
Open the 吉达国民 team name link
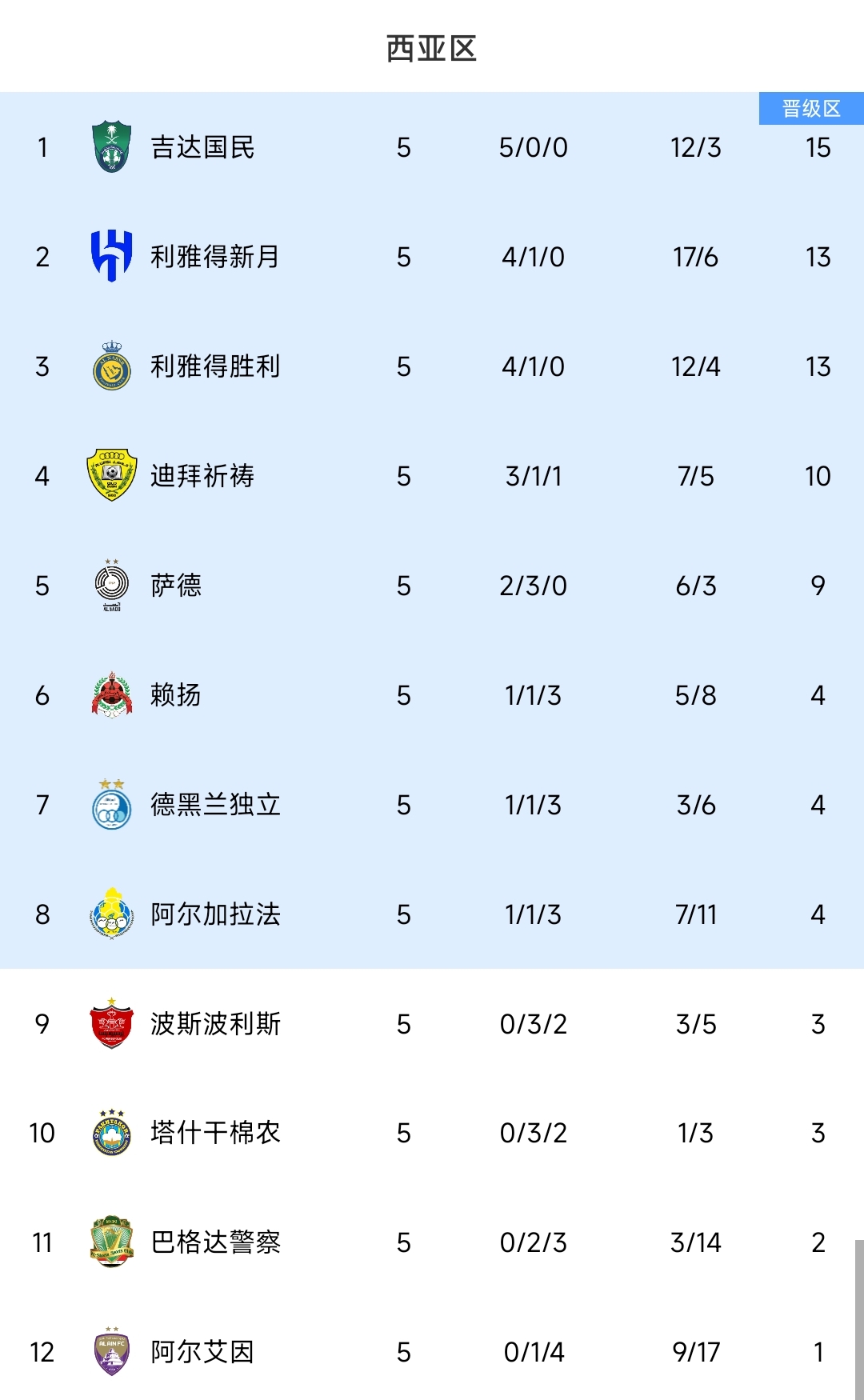[202, 147]
